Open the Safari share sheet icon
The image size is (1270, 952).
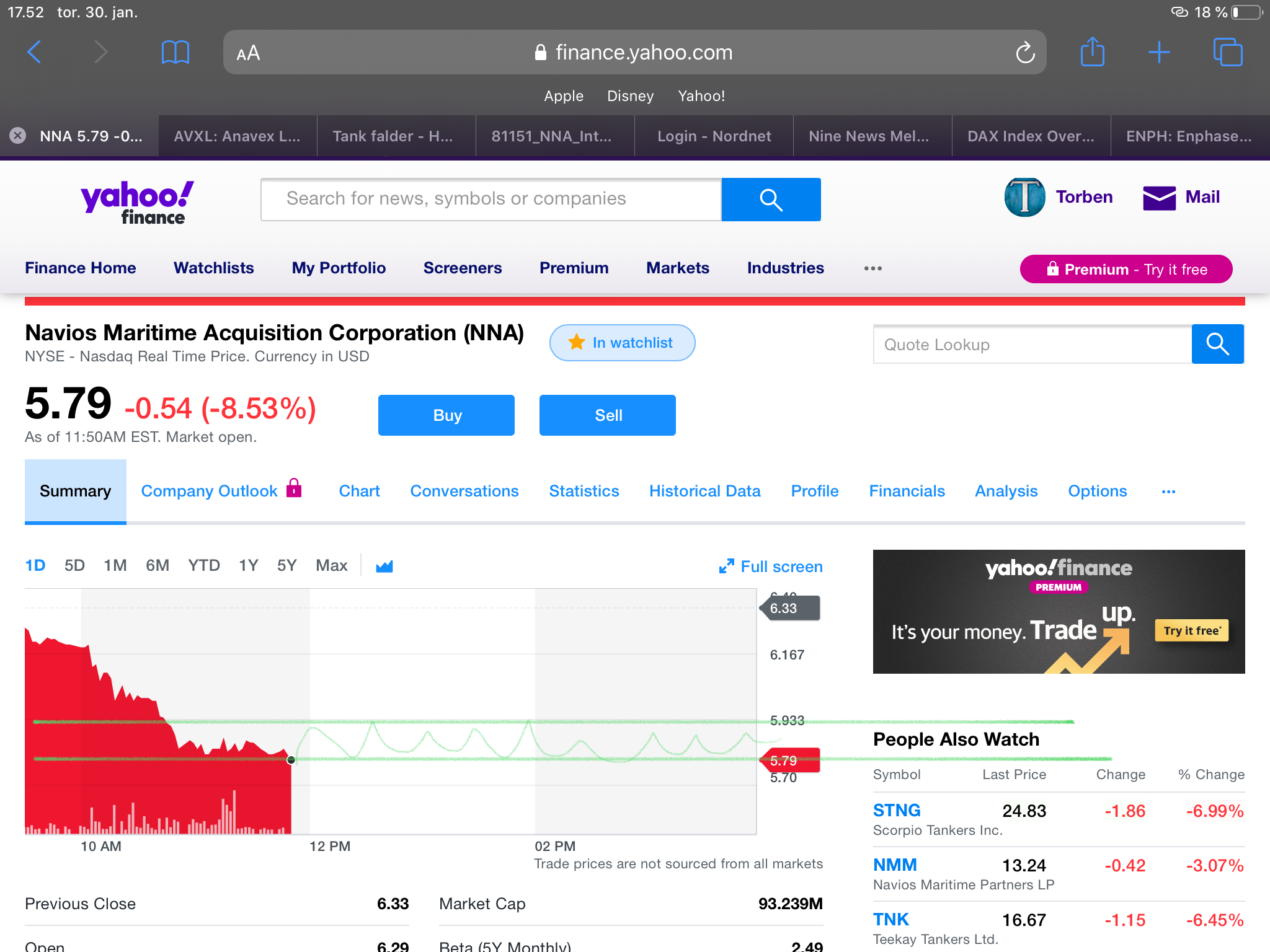(x=1093, y=51)
